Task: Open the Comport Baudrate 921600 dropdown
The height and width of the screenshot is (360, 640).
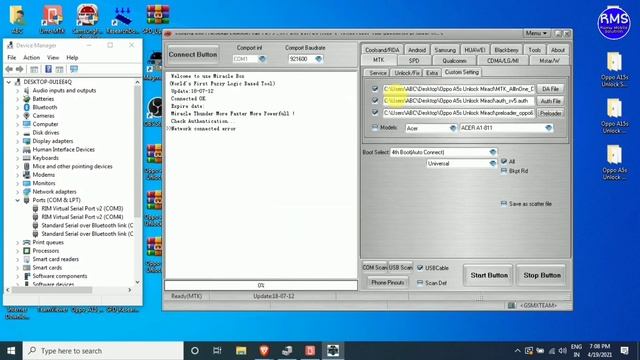Action: 319,59
